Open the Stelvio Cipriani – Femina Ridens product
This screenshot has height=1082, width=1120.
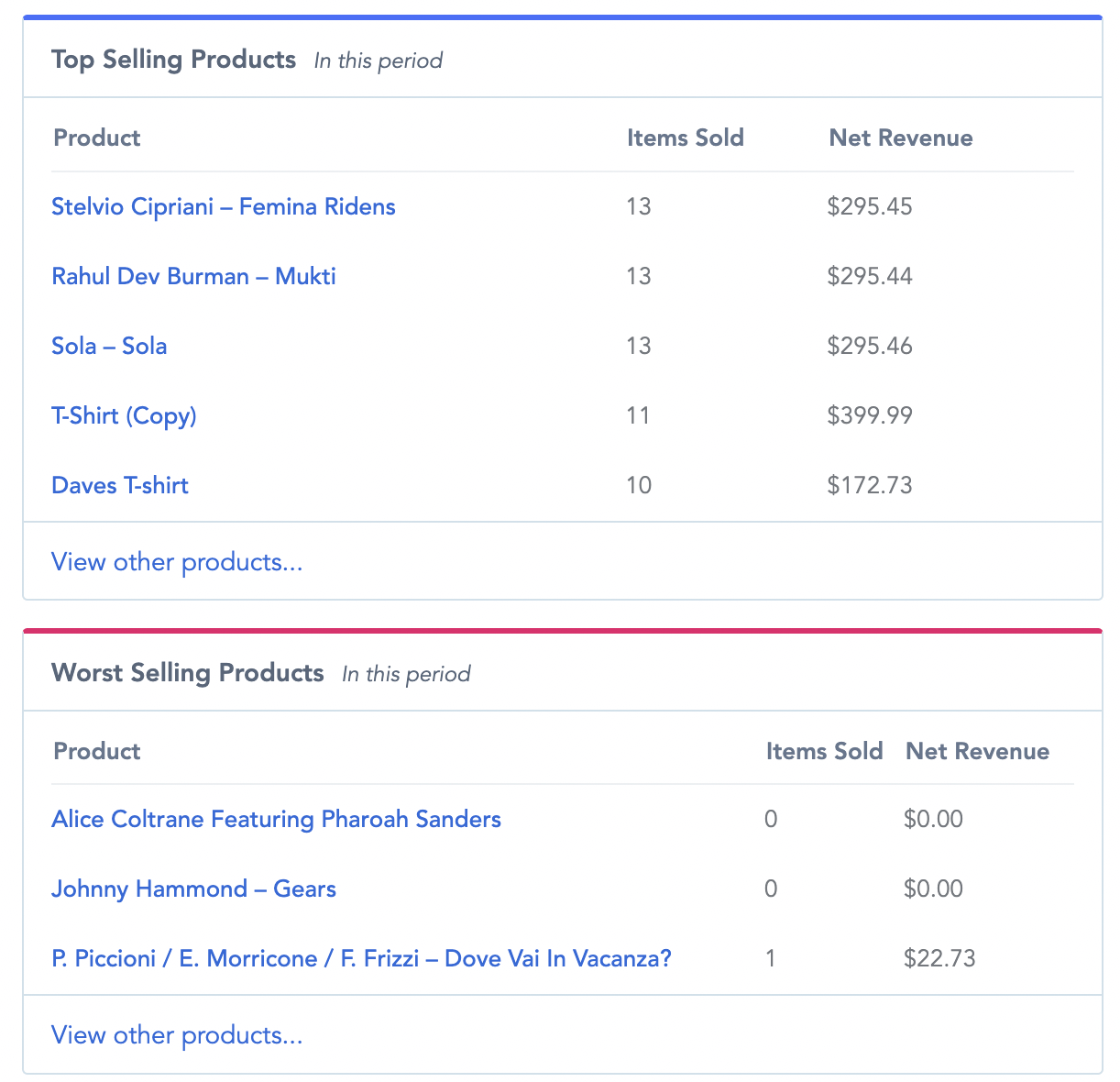point(223,206)
